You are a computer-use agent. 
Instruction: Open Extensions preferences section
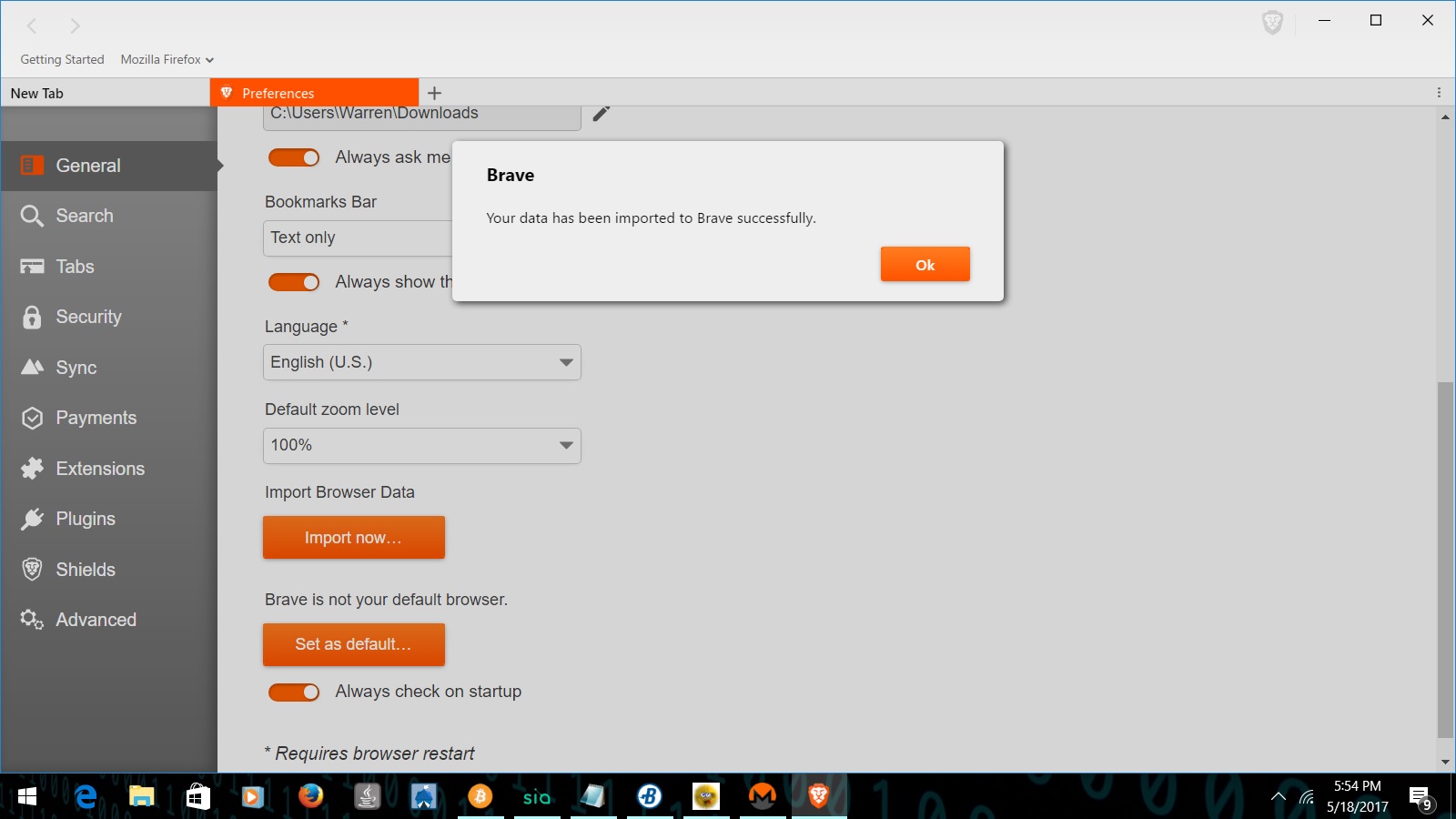(109, 469)
